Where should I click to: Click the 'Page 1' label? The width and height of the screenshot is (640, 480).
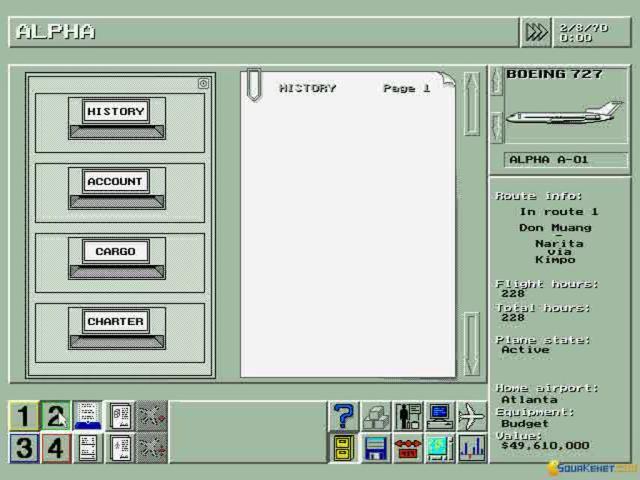point(407,88)
